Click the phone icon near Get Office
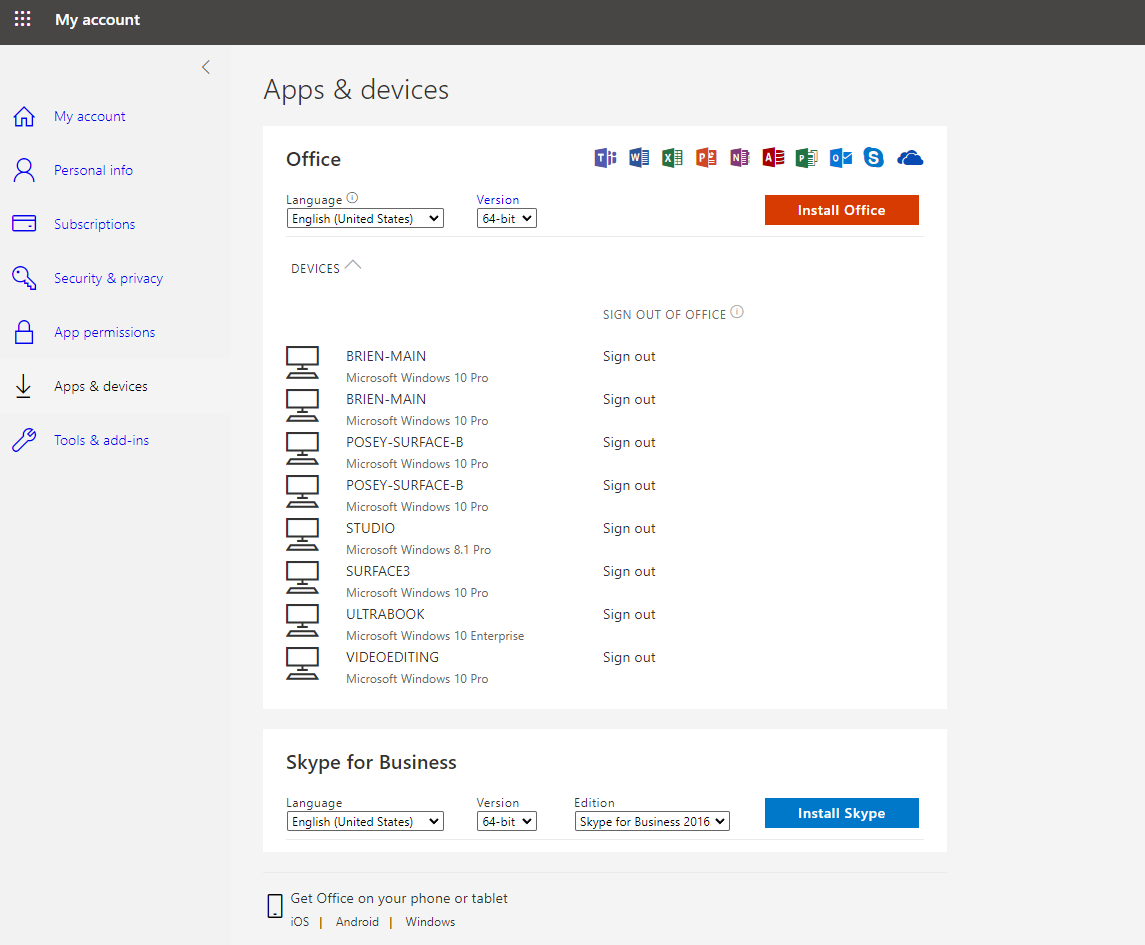The height and width of the screenshot is (945, 1145). pyautogui.click(x=275, y=906)
